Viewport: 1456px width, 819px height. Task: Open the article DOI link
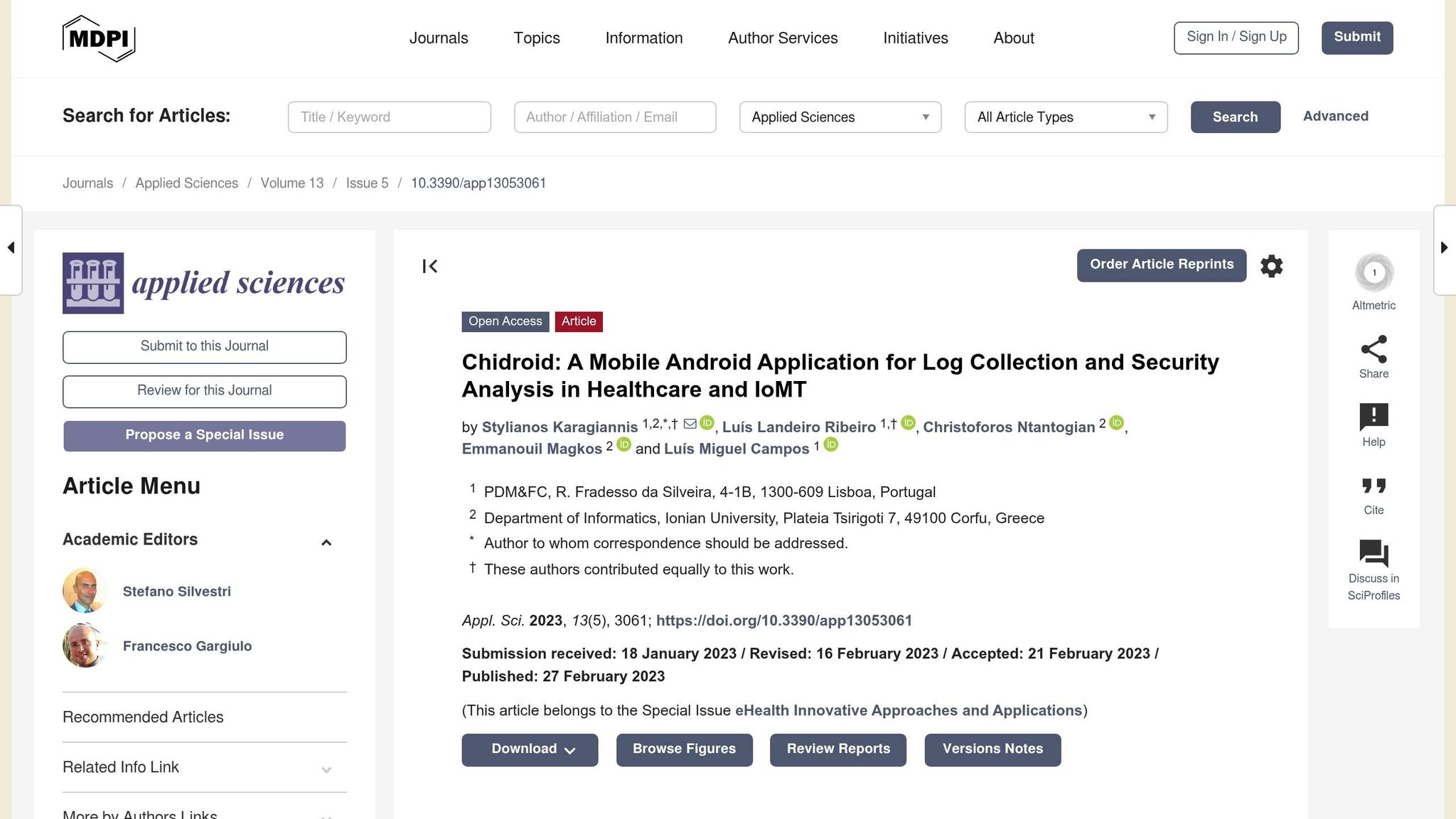pyautogui.click(x=783, y=621)
